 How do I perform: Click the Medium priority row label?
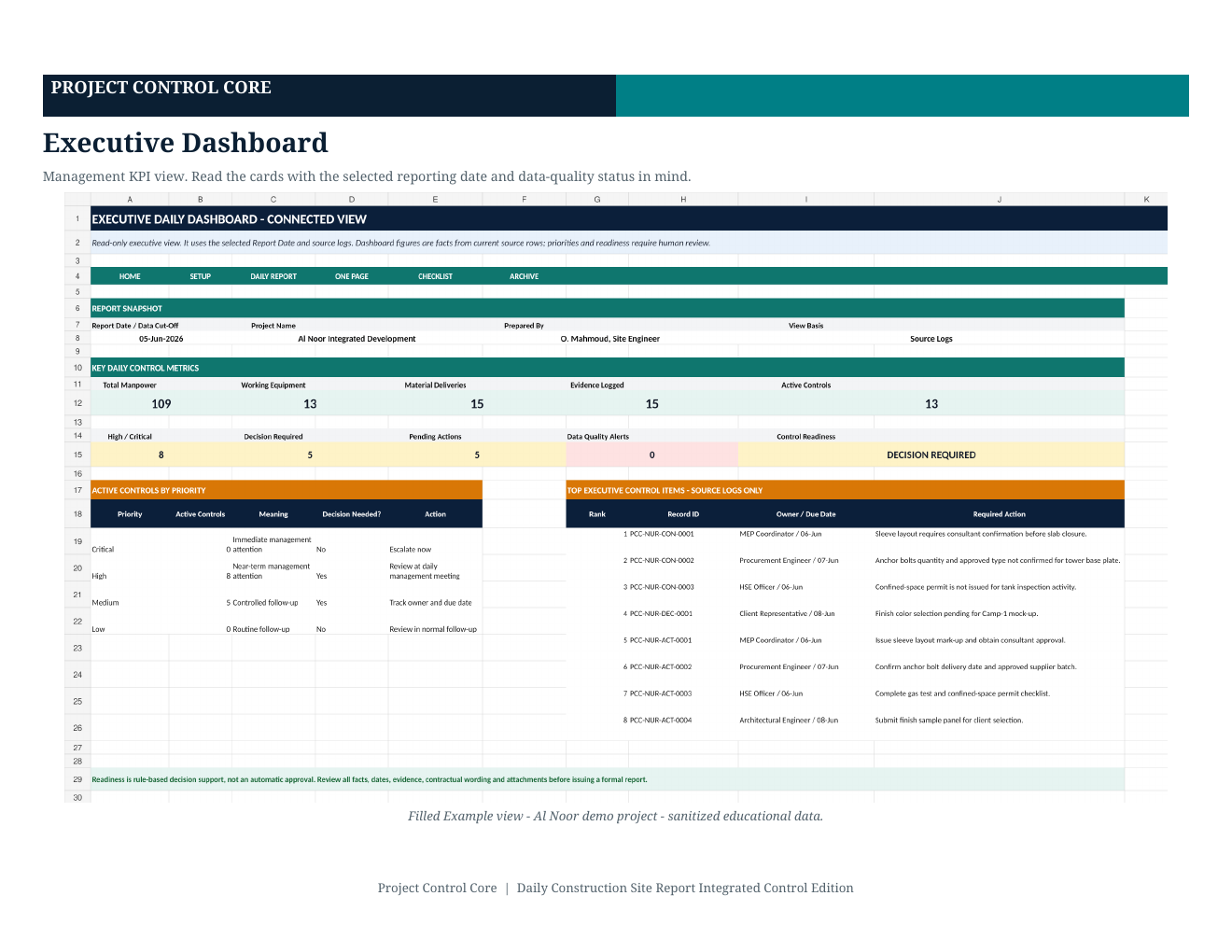pos(105,603)
